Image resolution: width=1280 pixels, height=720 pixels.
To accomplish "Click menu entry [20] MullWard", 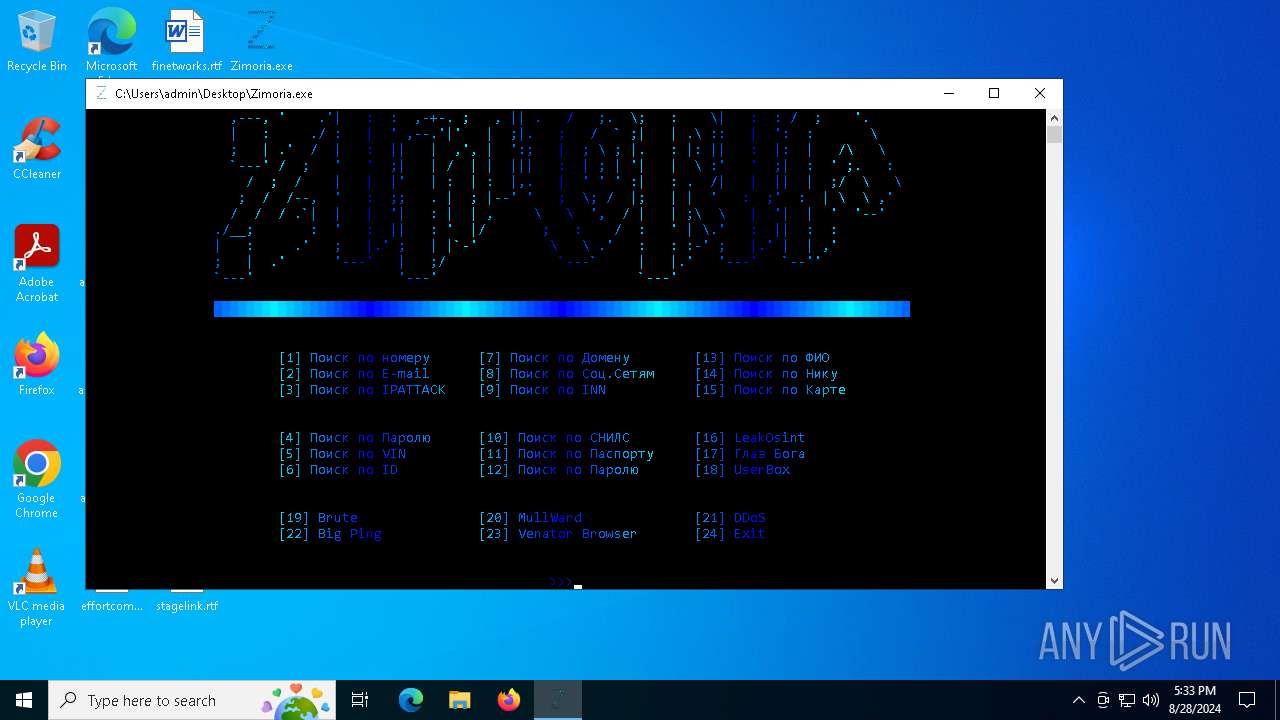I will point(530,517).
